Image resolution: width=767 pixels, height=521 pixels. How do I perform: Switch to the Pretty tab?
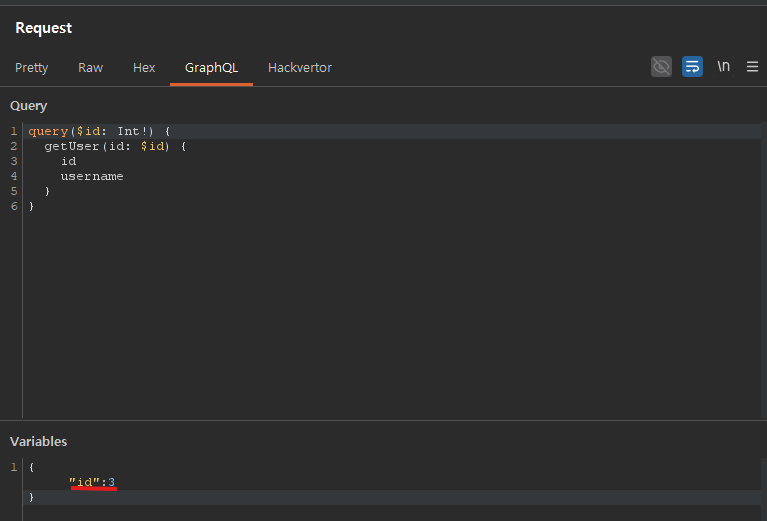pos(31,68)
